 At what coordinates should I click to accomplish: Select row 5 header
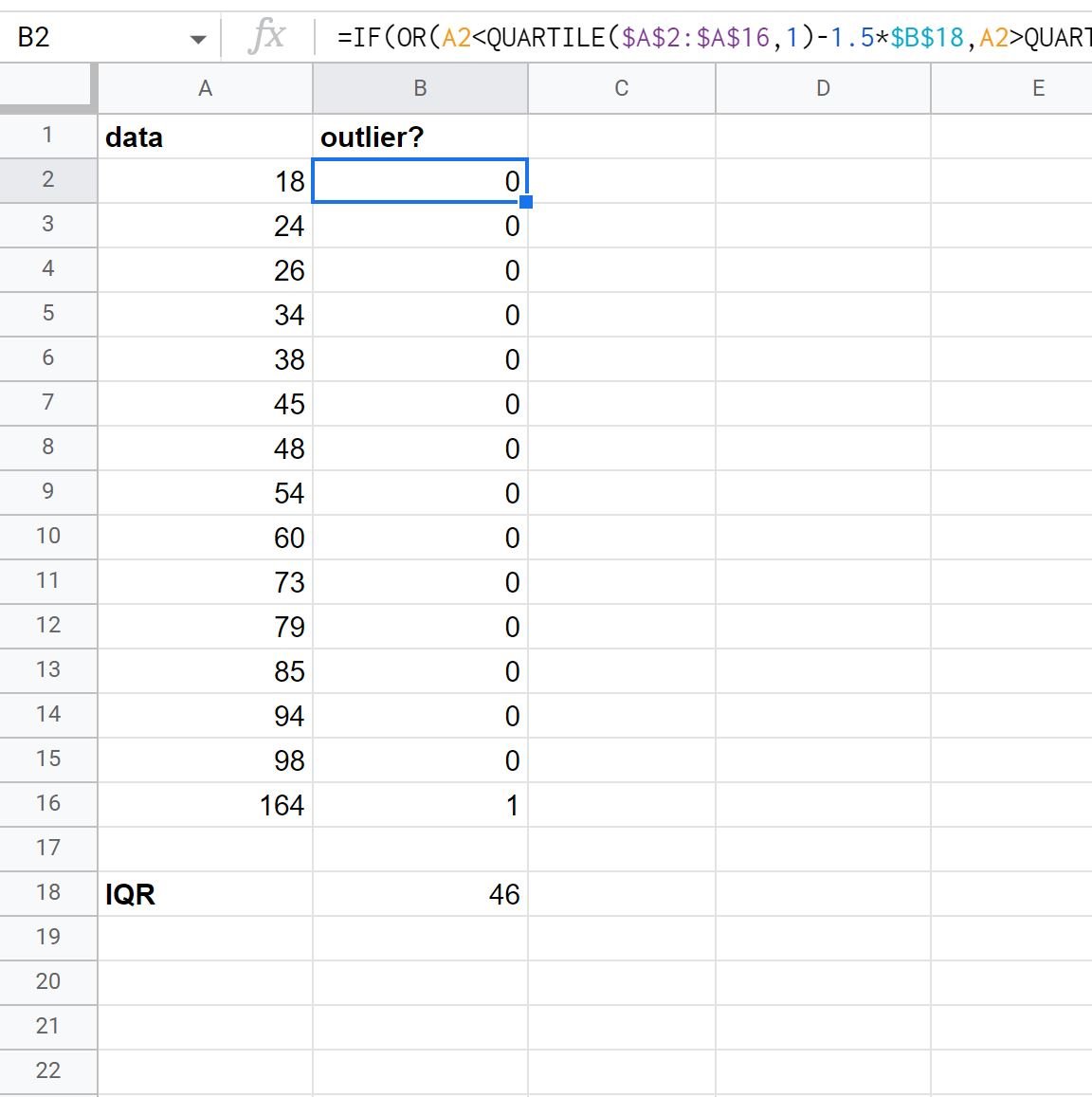click(47, 314)
